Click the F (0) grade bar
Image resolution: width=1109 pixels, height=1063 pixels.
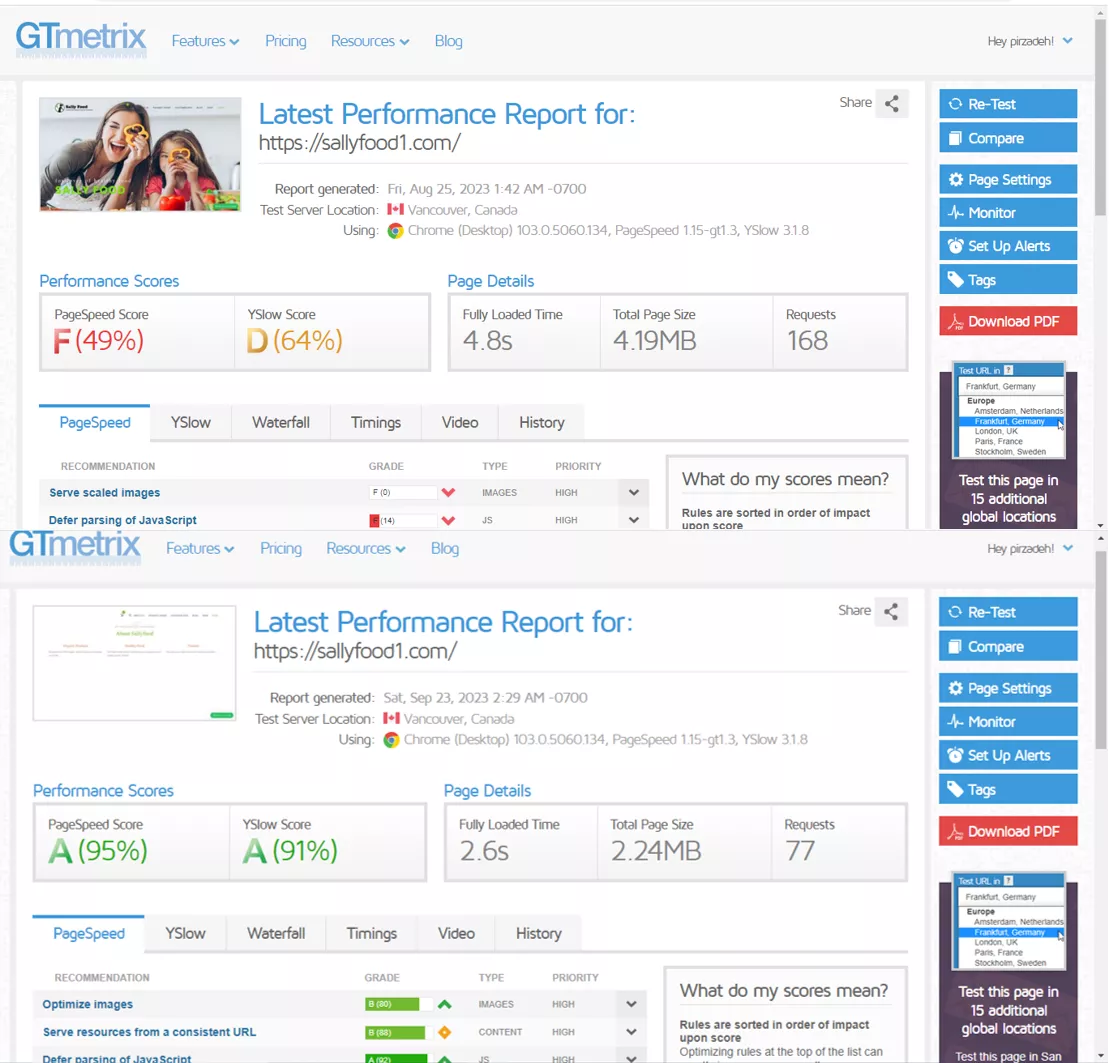tap(402, 492)
